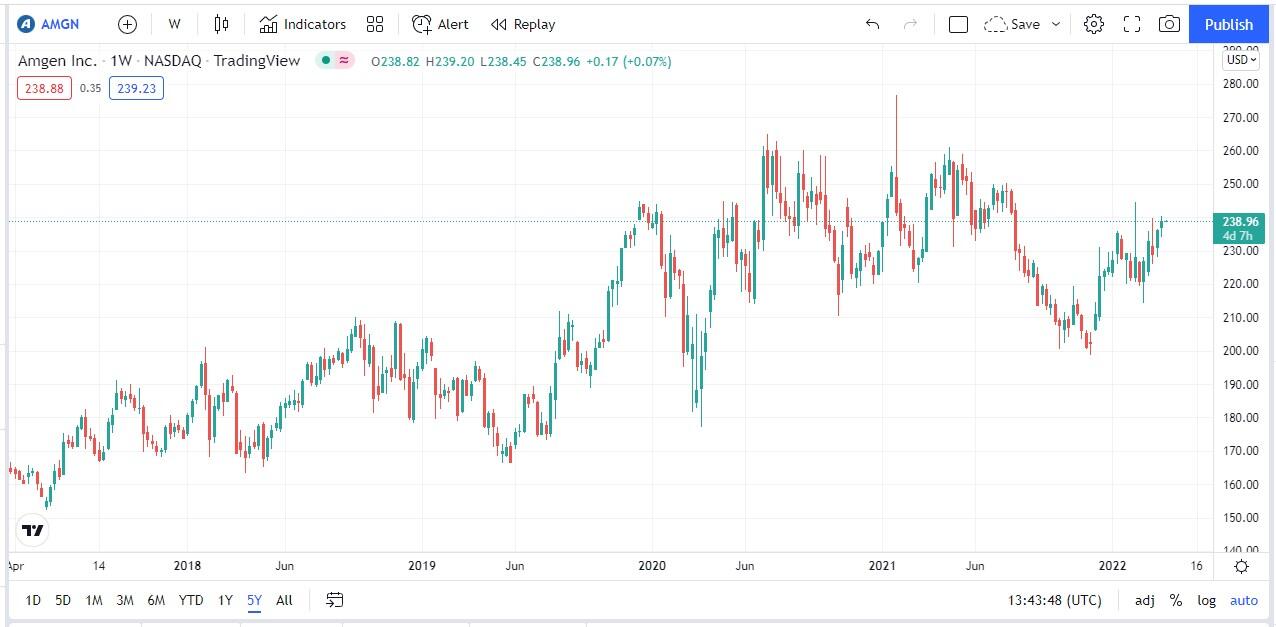Open candlestick chart style selector
This screenshot has width=1276, height=627.
pos(221,24)
